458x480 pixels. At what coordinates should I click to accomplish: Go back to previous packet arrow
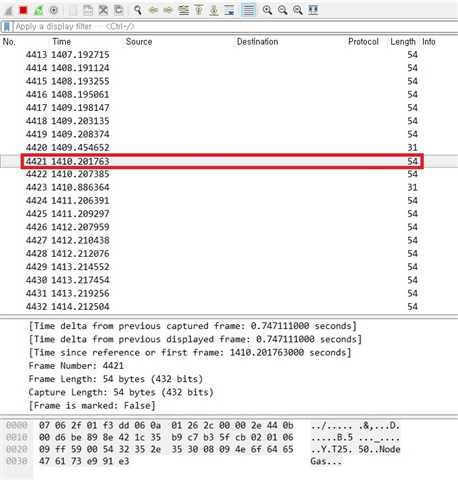tap(153, 10)
